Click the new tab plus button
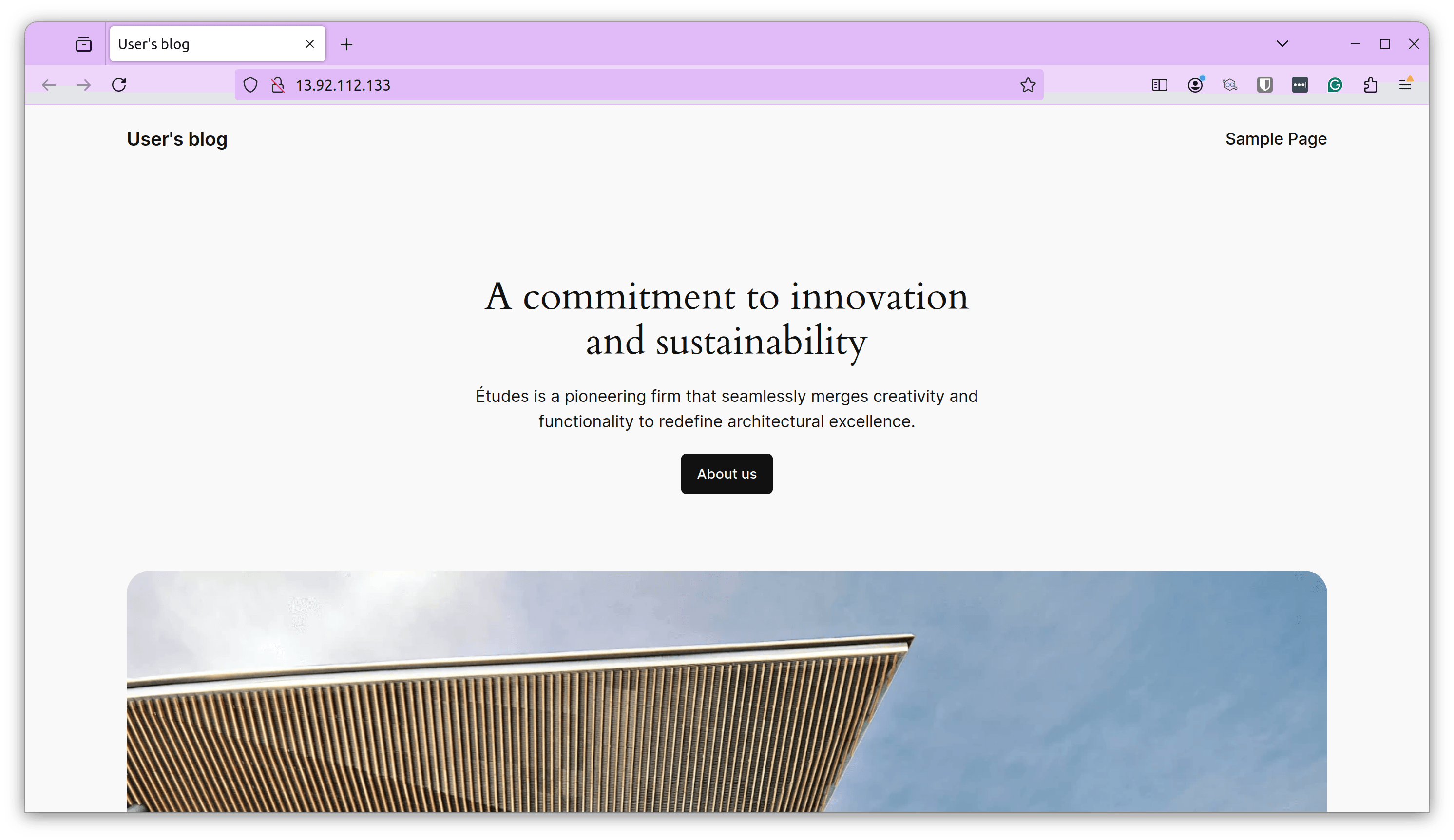Image resolution: width=1454 pixels, height=840 pixels. (346, 44)
